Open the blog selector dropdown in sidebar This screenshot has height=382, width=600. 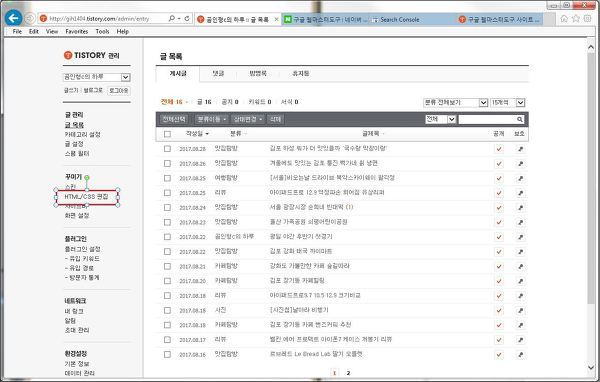point(96,77)
